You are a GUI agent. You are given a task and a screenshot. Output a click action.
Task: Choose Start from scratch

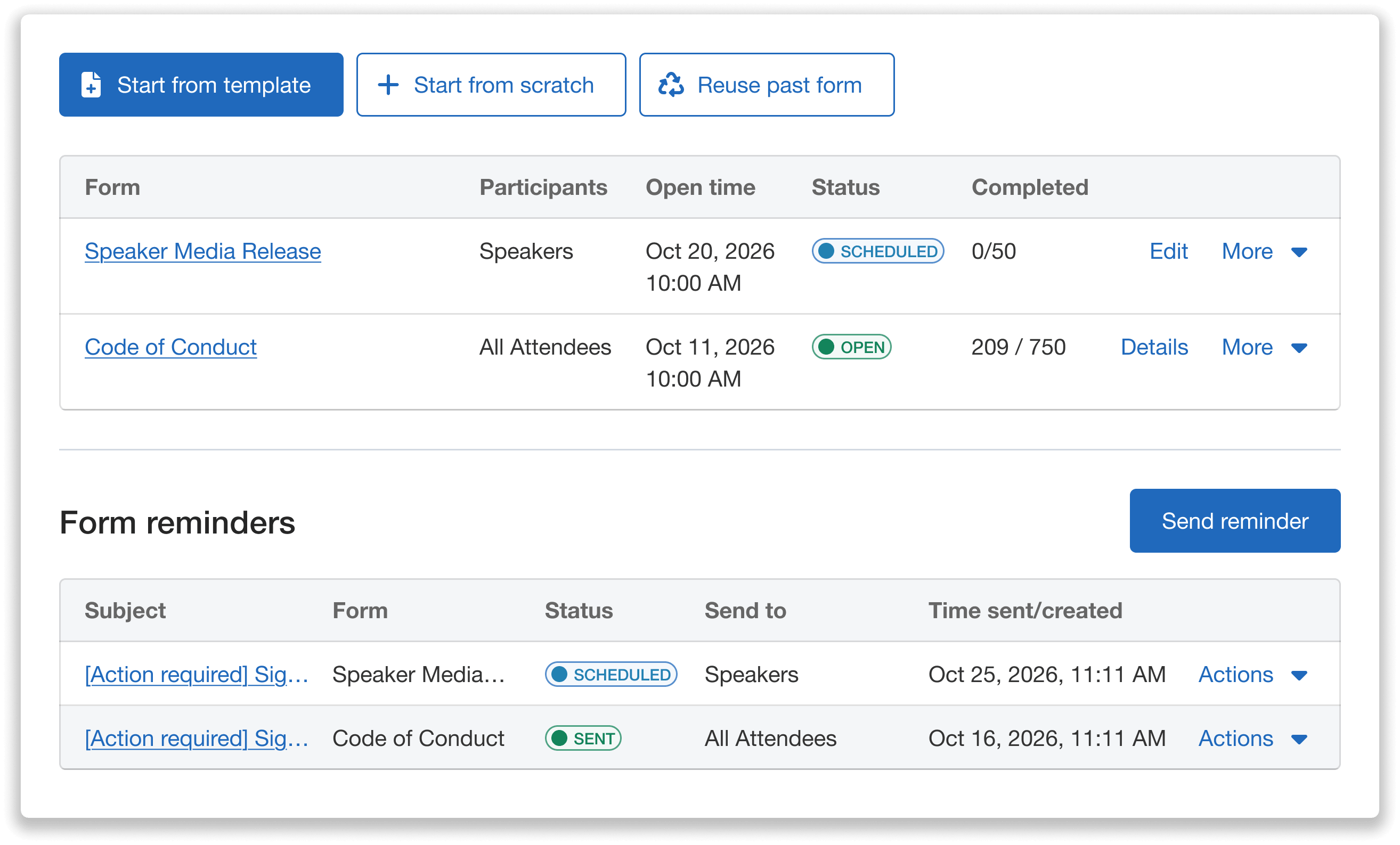491,85
